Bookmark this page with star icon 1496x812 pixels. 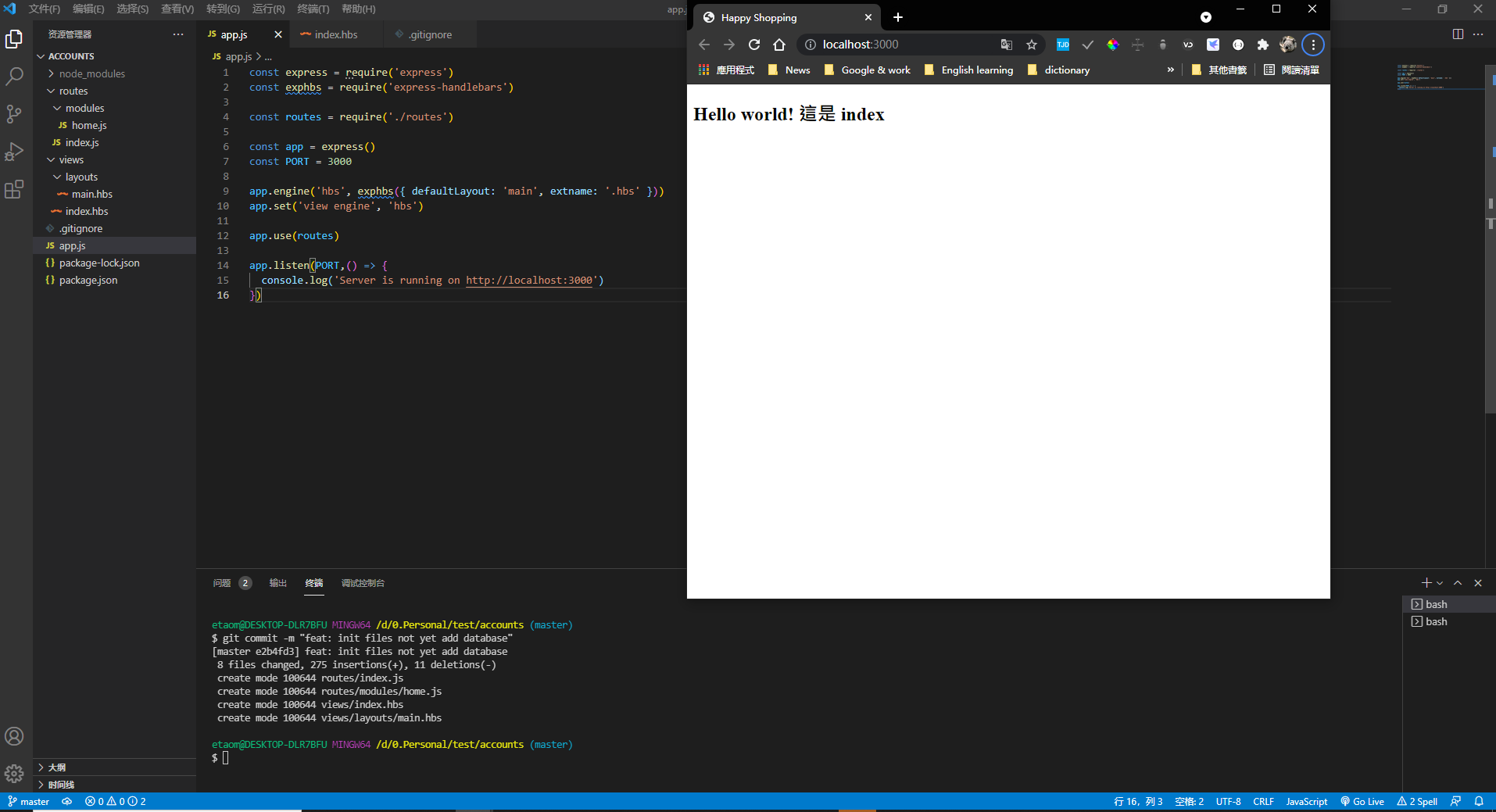pyautogui.click(x=1032, y=45)
